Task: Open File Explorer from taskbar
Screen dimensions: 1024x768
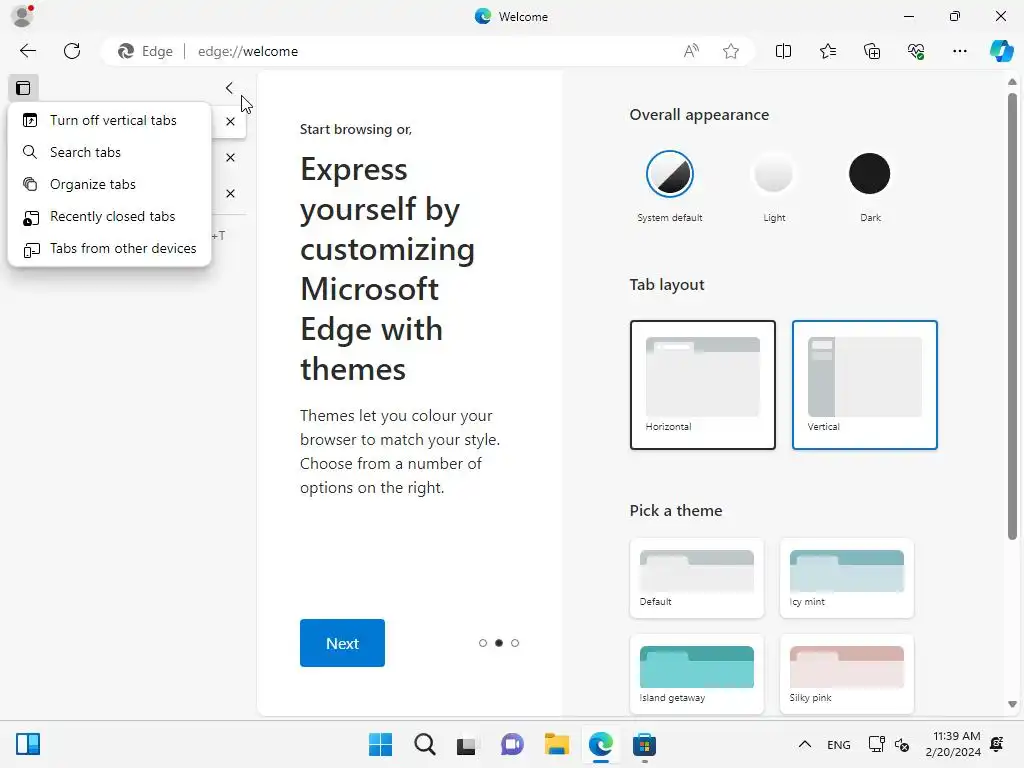Action: pos(556,744)
